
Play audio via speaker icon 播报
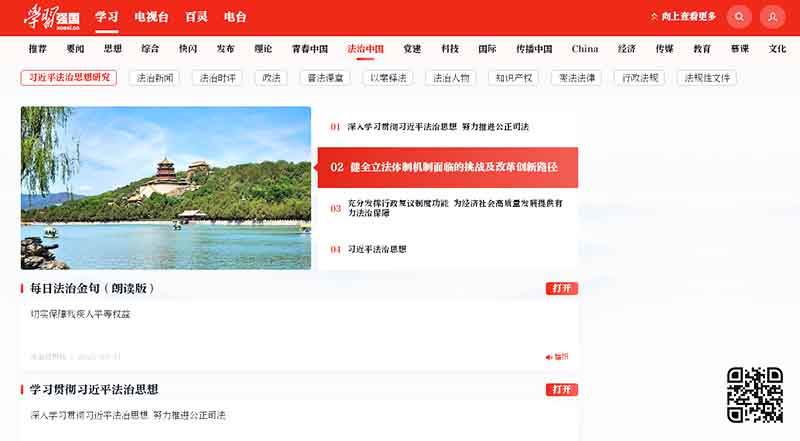556,356
